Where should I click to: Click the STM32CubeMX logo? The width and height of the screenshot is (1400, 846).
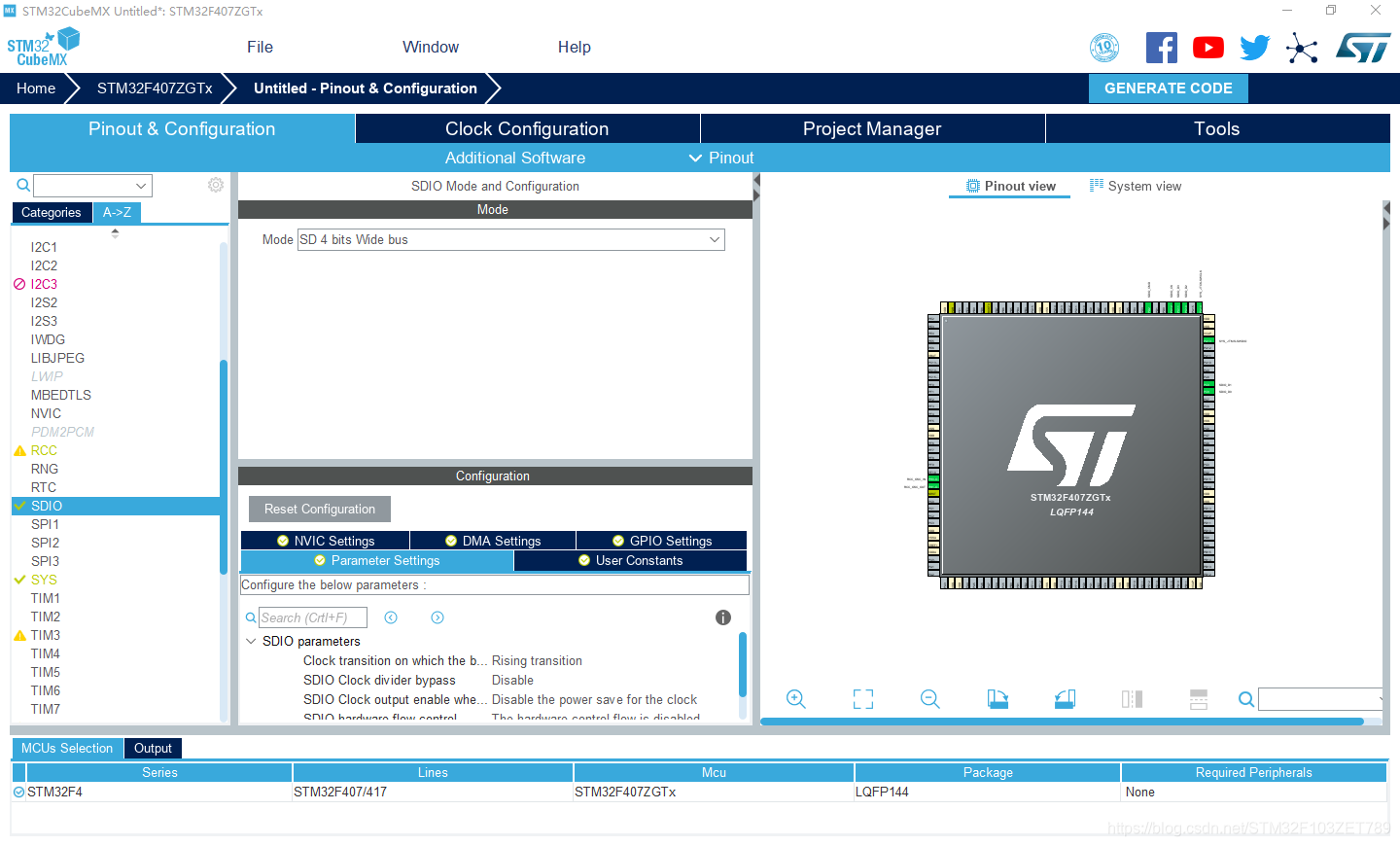tap(44, 47)
